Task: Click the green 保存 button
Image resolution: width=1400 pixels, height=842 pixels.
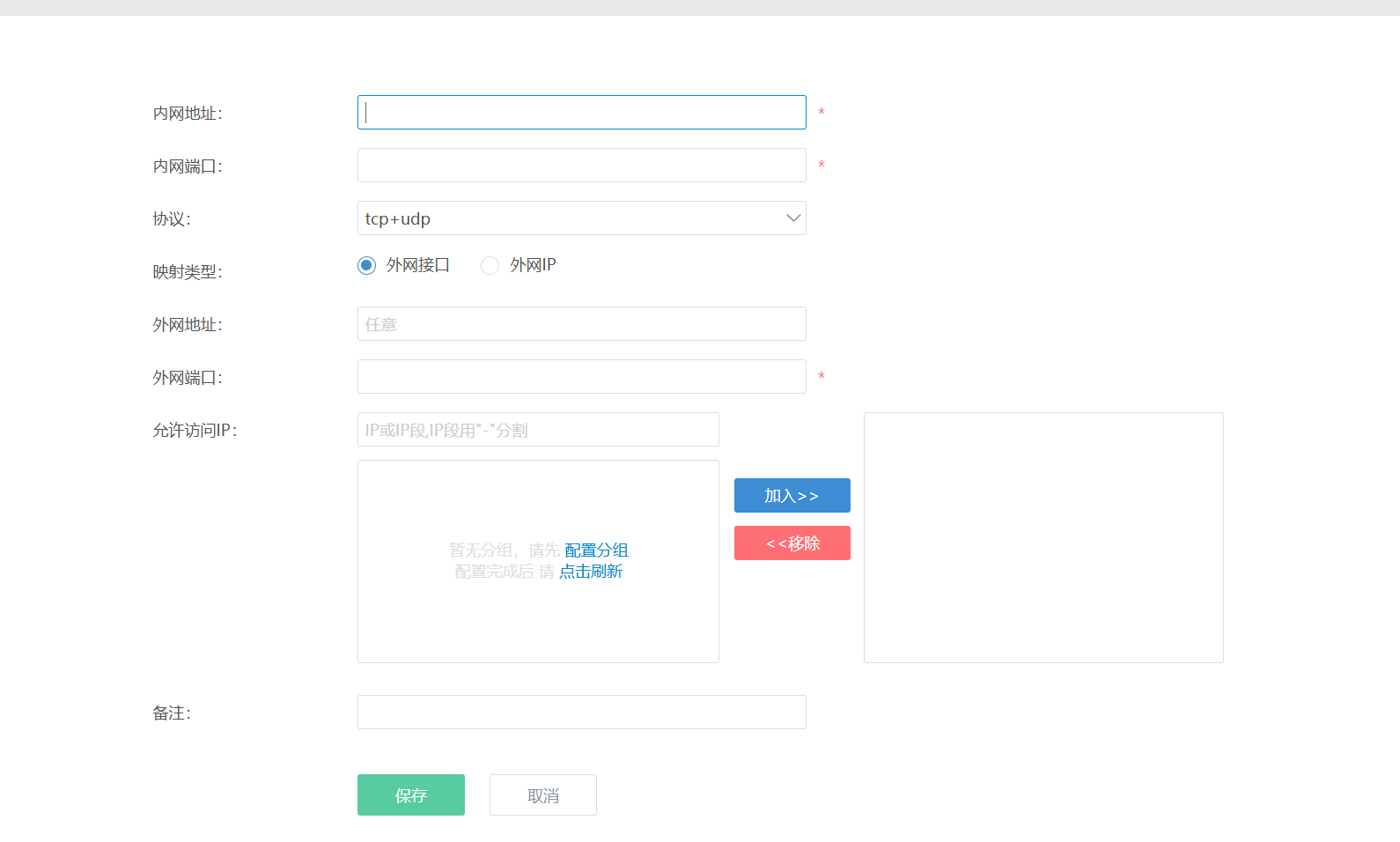Action: point(411,795)
